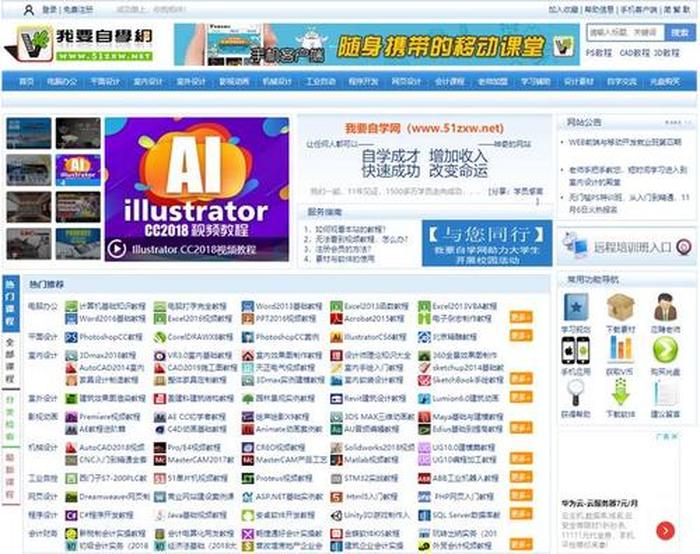
Task: Open the Solidworks2018 course link
Action: [x=379, y=447]
